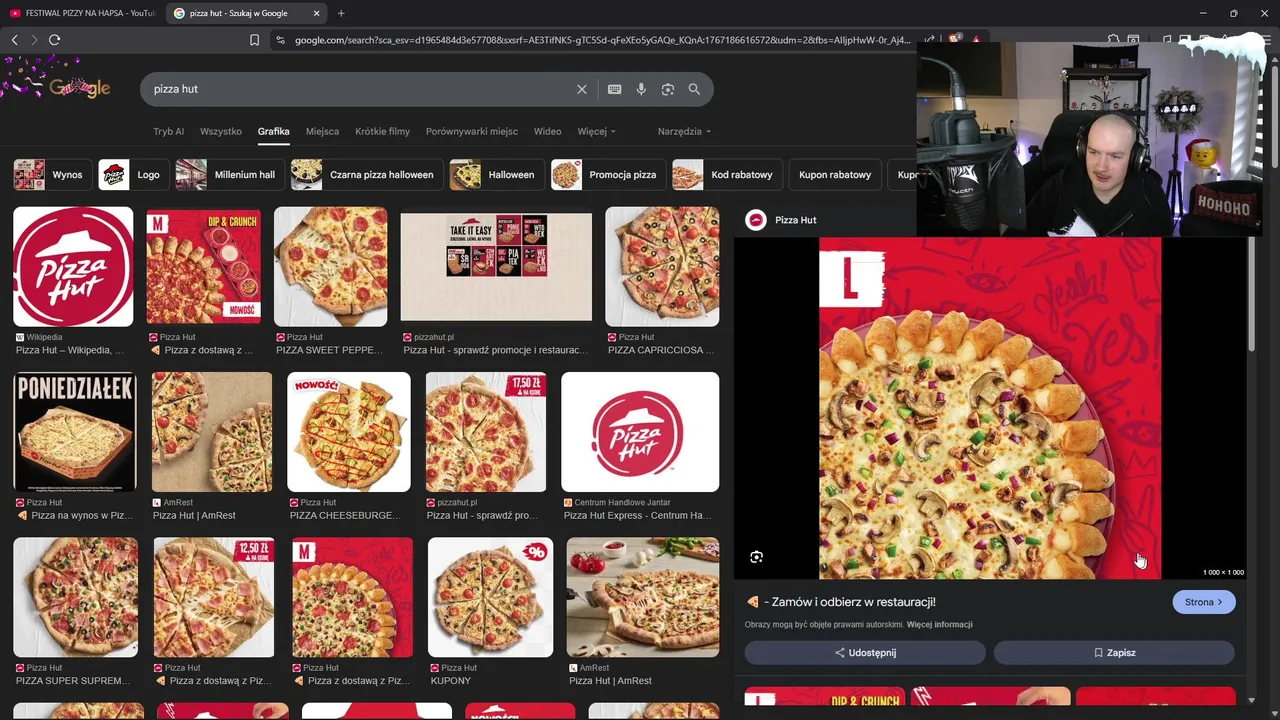This screenshot has width=1280, height=720.
Task: Expand the Narzędzia menu
Action: [x=684, y=131]
